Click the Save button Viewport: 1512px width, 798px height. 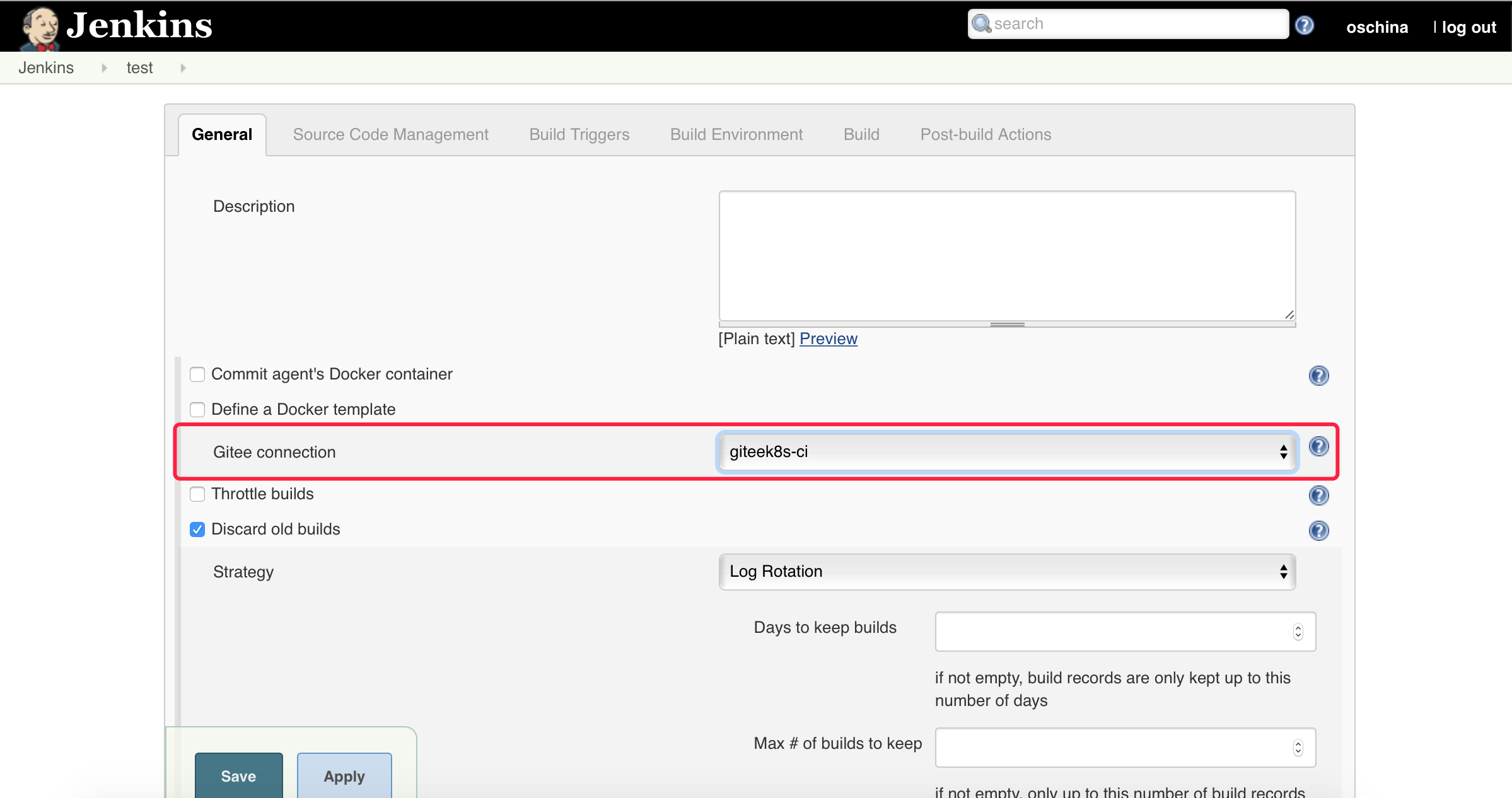coord(237,776)
